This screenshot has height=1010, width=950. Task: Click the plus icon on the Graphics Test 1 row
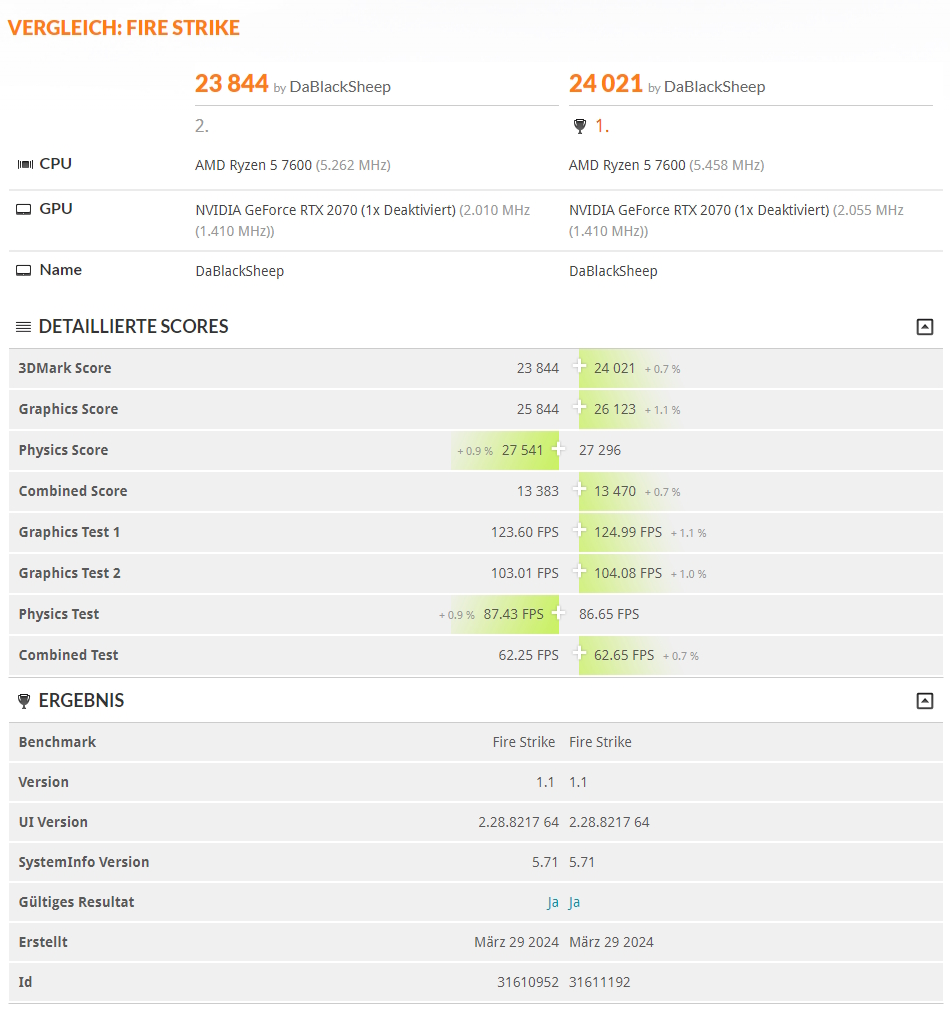click(578, 531)
